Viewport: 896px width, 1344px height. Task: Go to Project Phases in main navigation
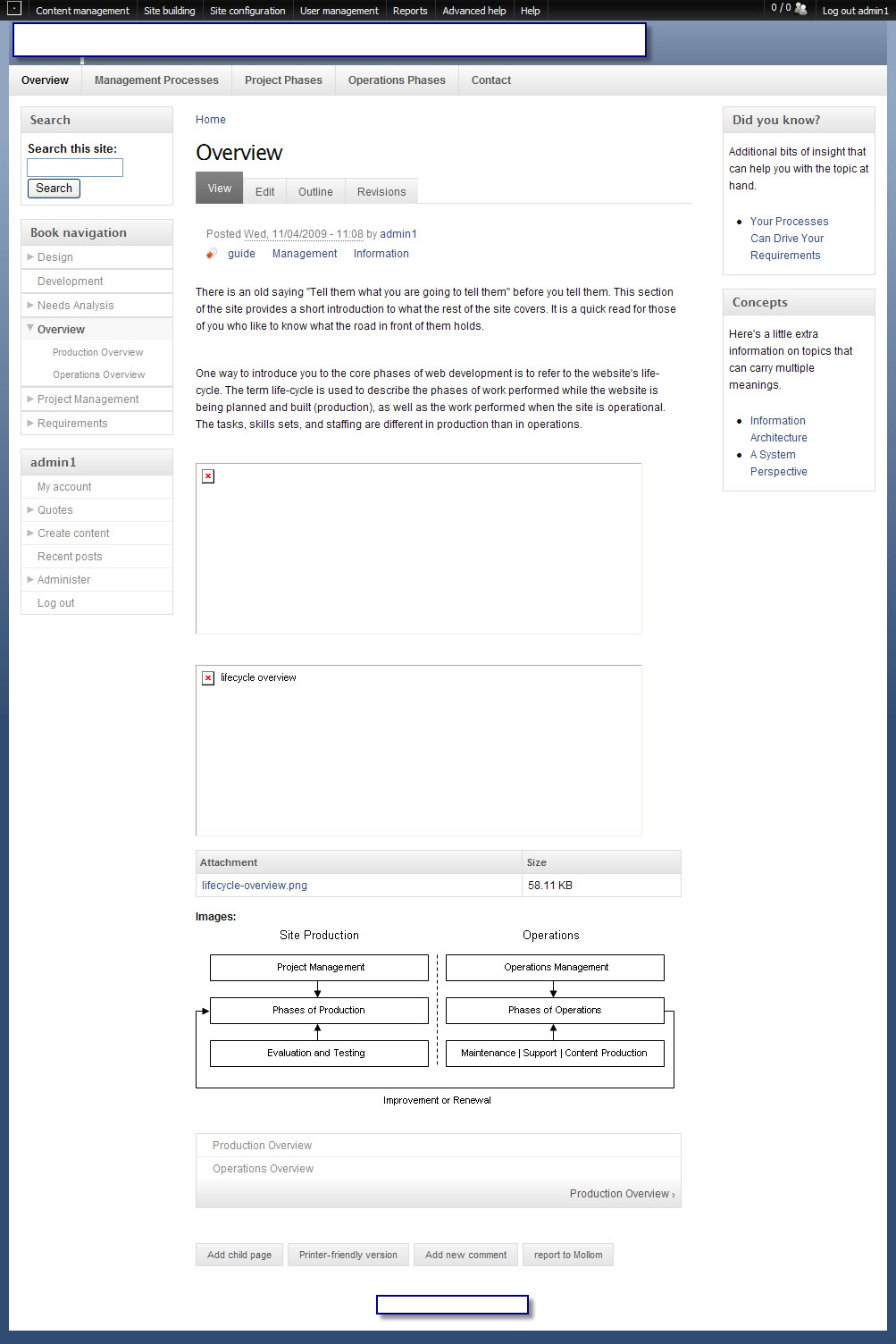click(283, 80)
